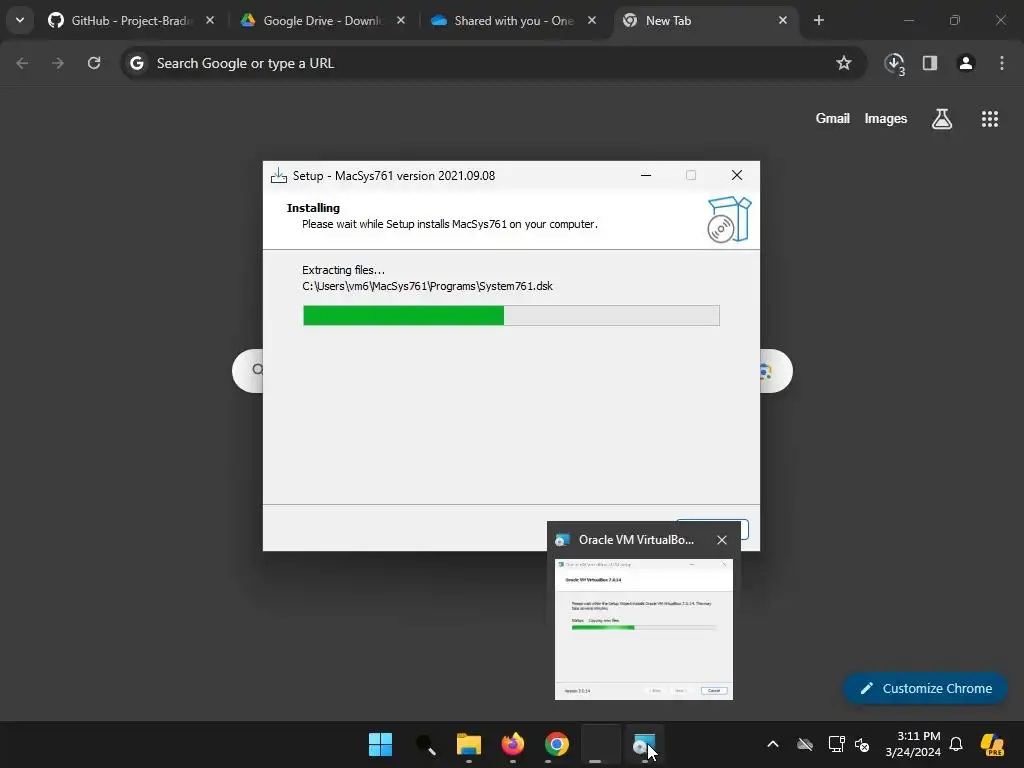Switch to the GitHub Project tab
The width and height of the screenshot is (1024, 768).
pyautogui.click(x=131, y=20)
